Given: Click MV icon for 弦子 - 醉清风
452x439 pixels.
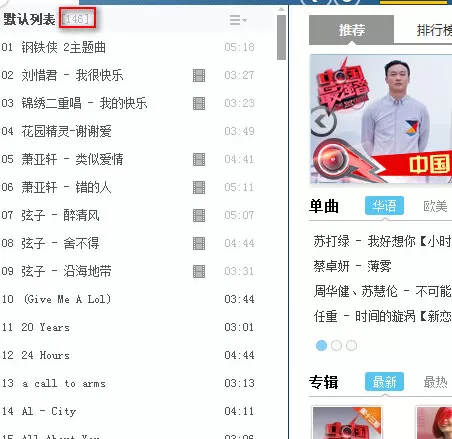Looking at the screenshot, I should tap(199, 215).
